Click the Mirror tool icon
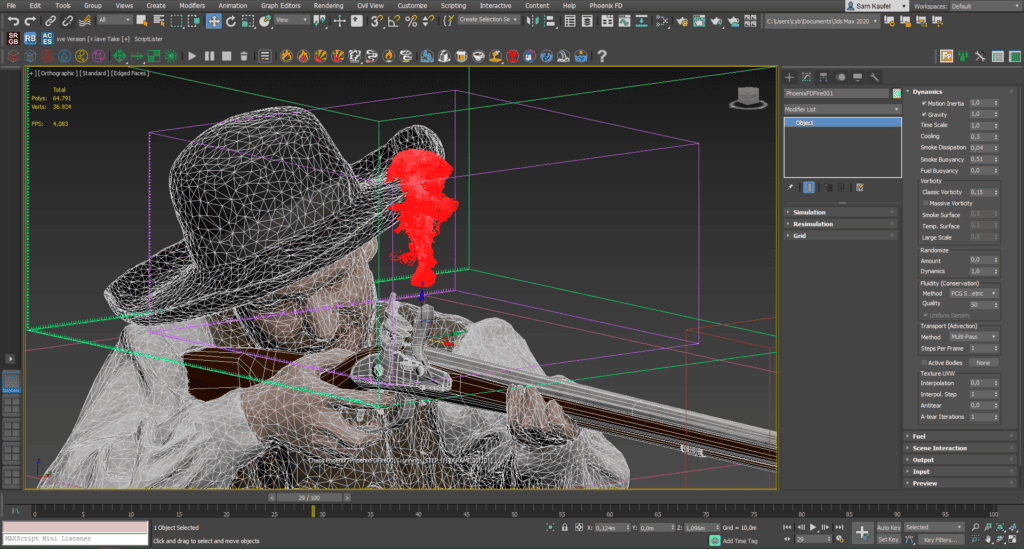 (533, 22)
